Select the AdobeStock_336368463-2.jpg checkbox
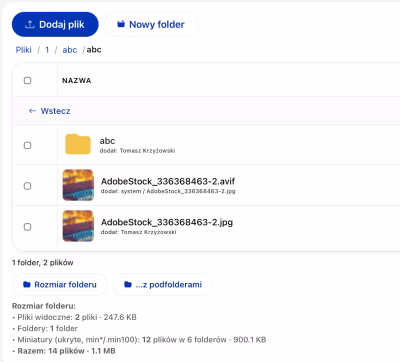The image size is (400, 362). click(x=28, y=227)
